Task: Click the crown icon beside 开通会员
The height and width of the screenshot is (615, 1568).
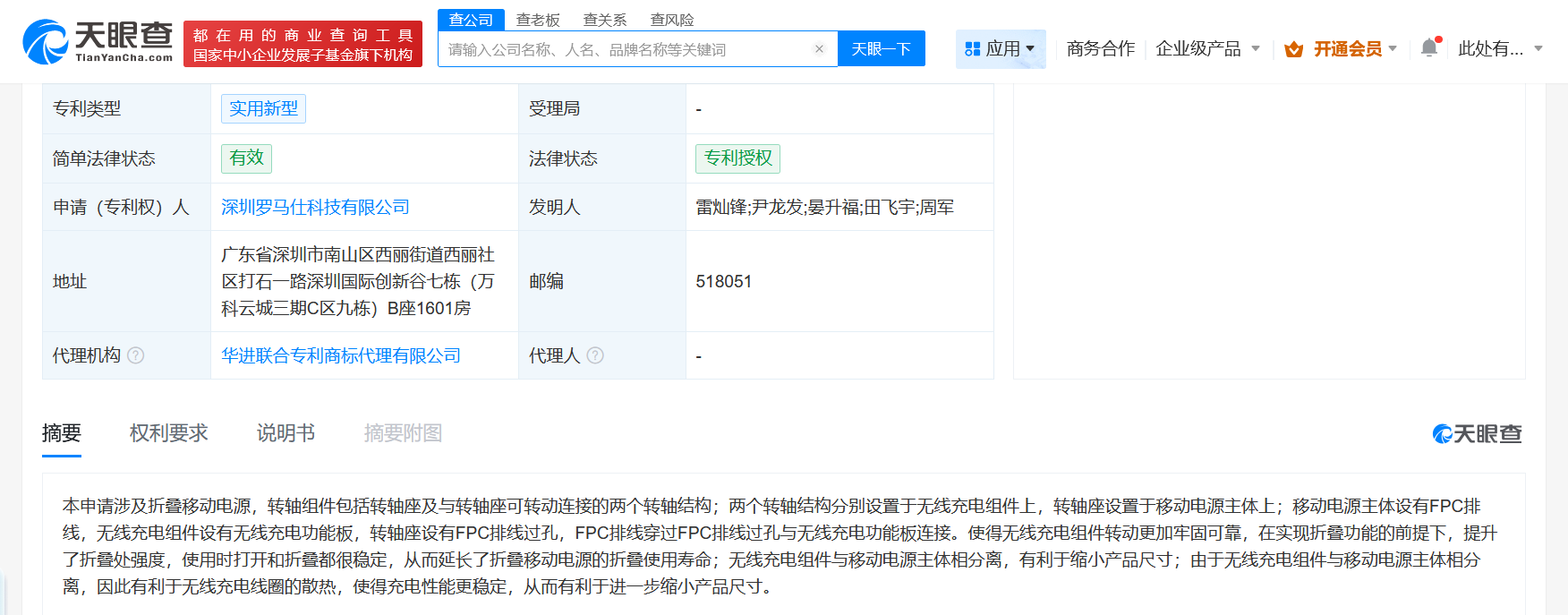Action: 1293,49
